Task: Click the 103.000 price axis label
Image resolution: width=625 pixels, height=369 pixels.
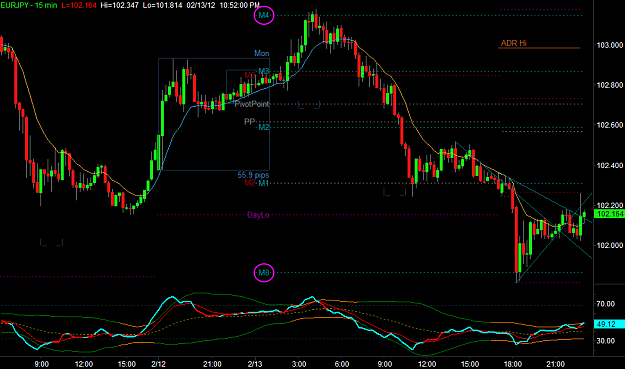Action: coord(609,45)
